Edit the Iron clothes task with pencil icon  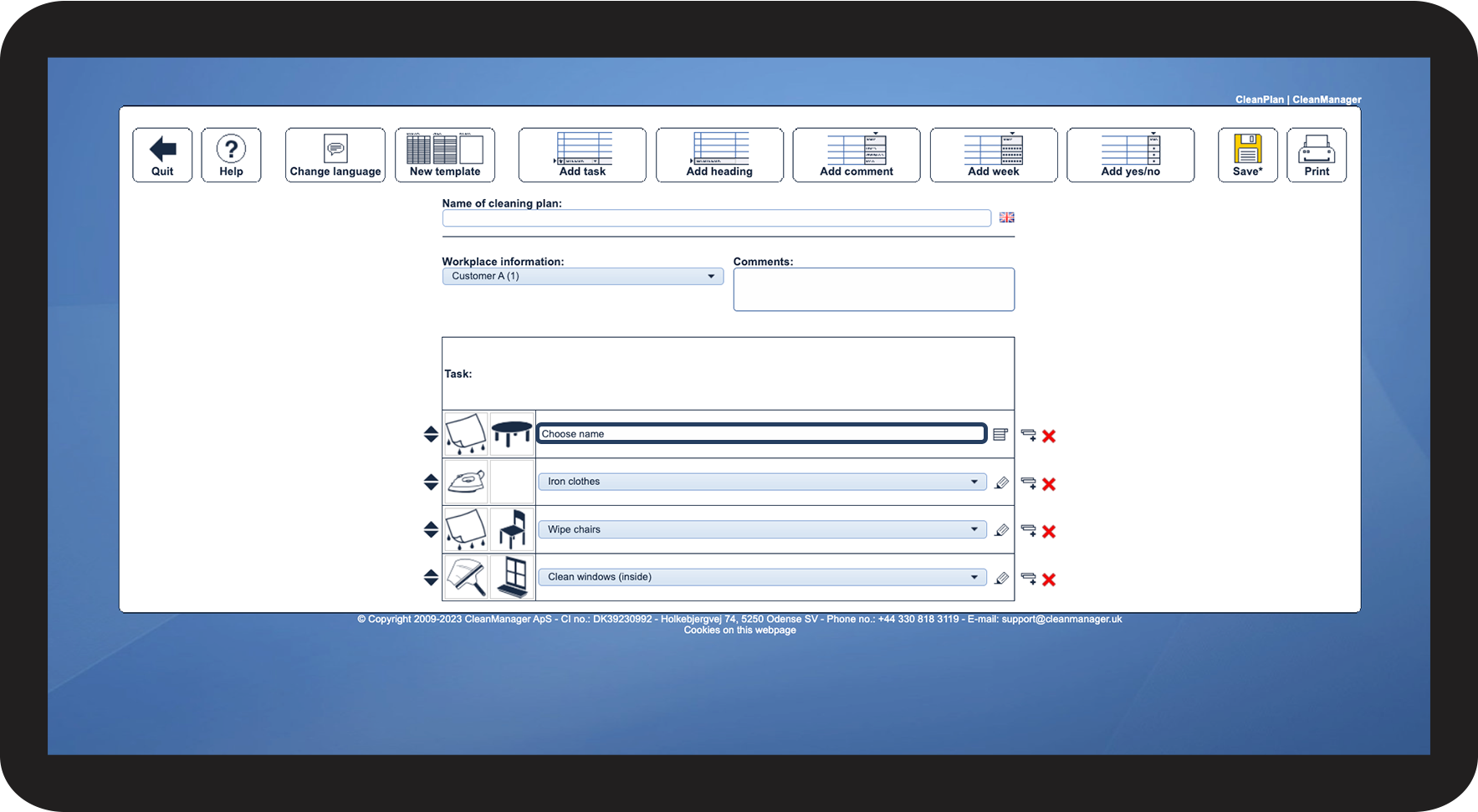(x=1001, y=483)
